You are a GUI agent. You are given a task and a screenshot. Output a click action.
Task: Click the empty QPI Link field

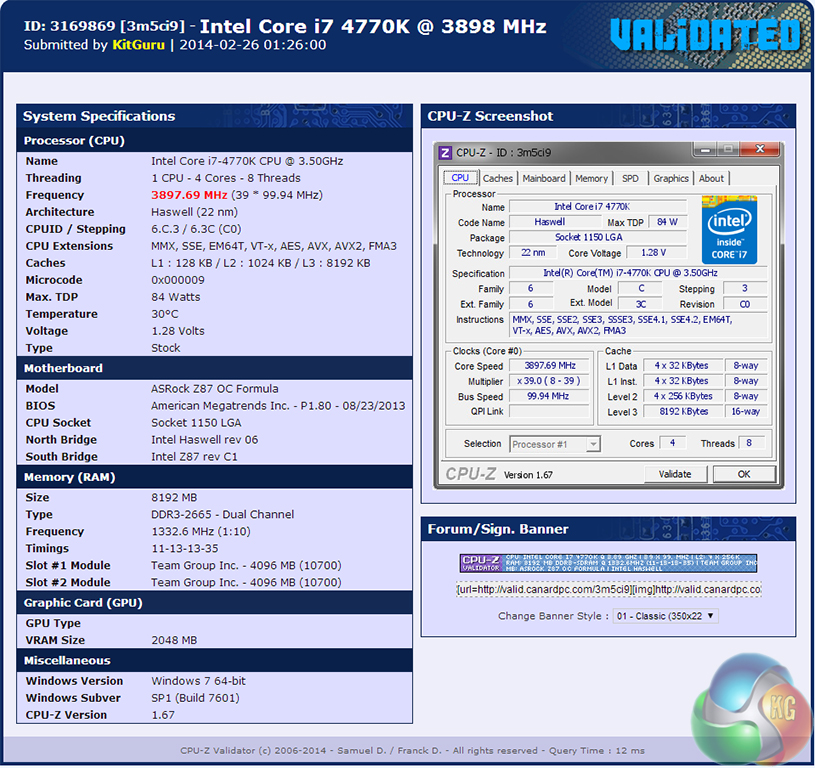coord(549,412)
